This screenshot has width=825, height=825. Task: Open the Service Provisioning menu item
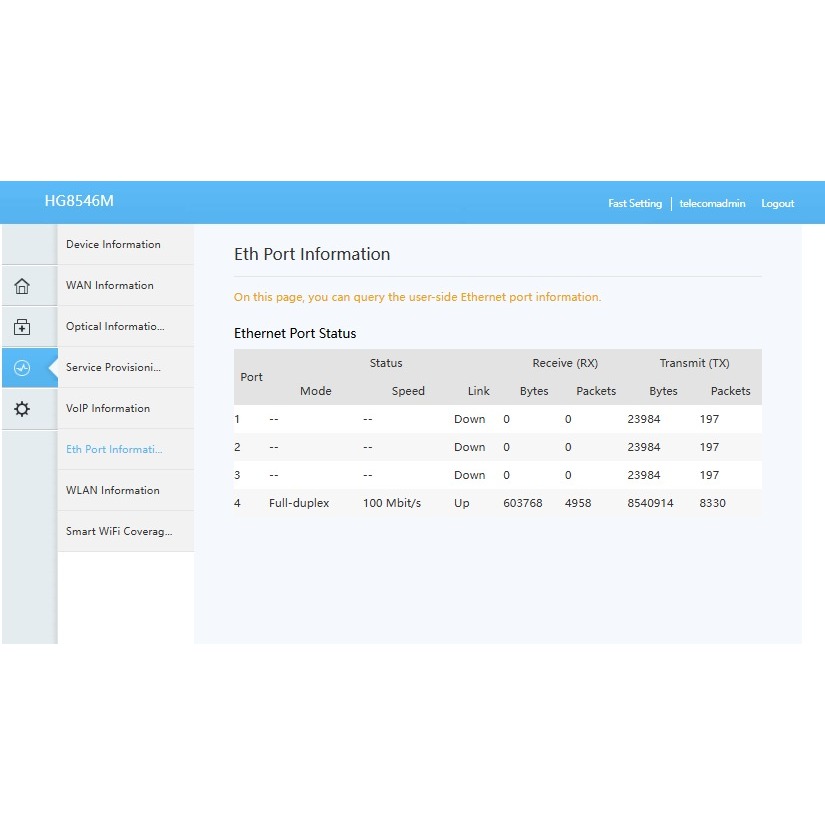coord(113,367)
